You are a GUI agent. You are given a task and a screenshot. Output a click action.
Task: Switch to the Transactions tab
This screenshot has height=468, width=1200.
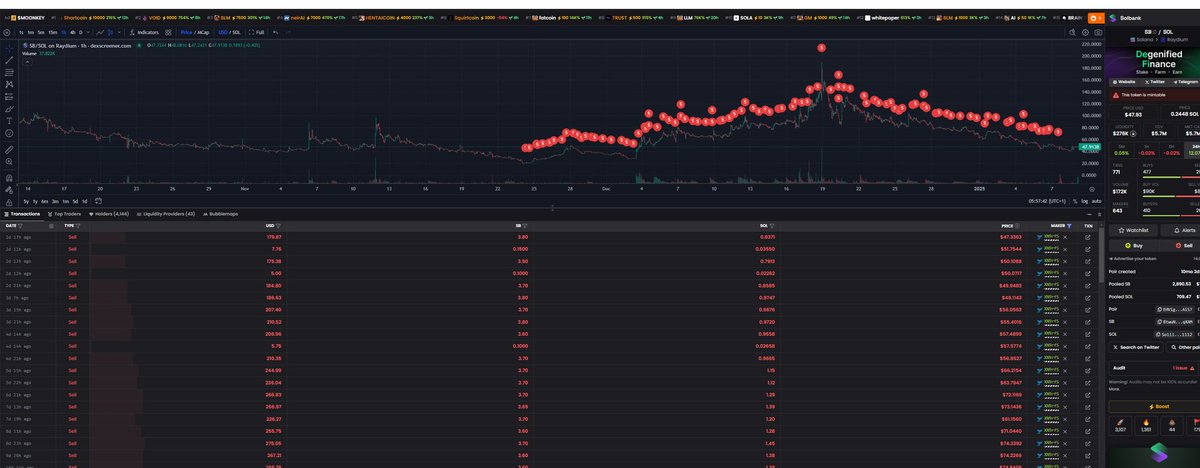click(x=22, y=214)
